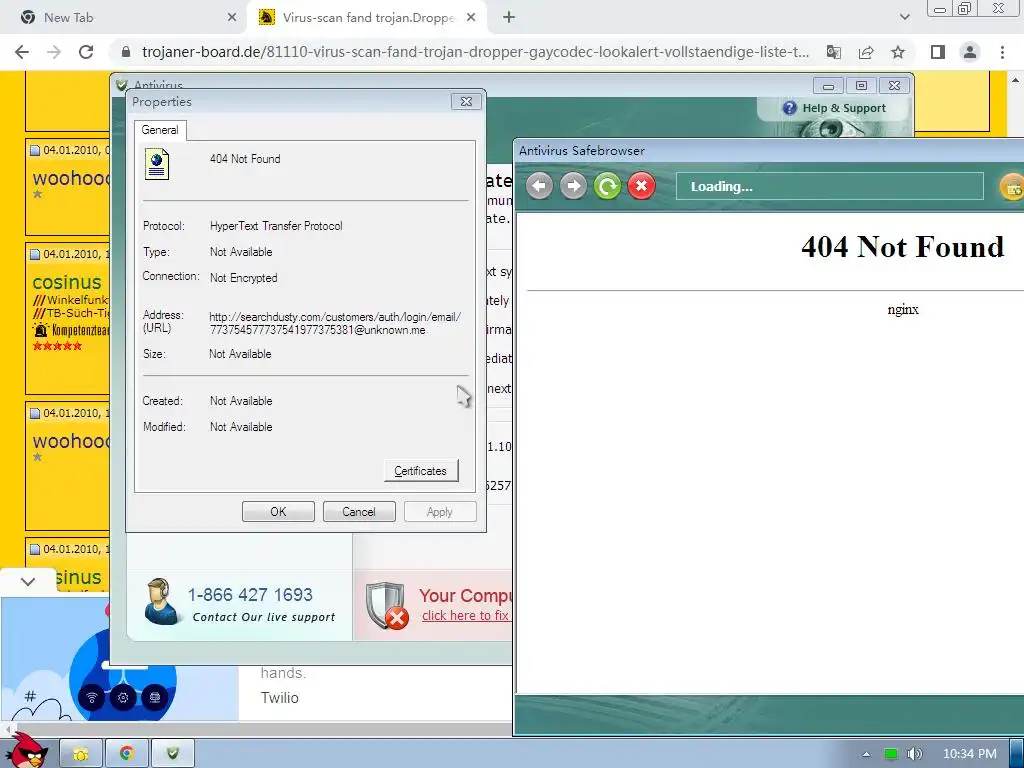
Task: Click the Antivirus shield taskbar icon
Action: click(x=173, y=754)
